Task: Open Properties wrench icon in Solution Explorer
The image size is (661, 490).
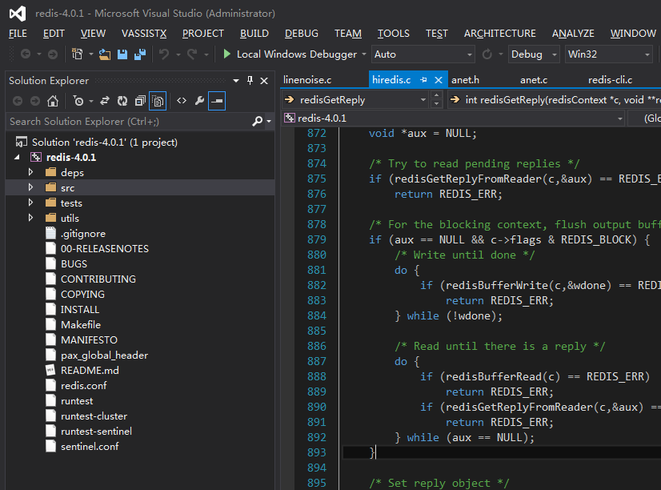Action: coord(199,101)
